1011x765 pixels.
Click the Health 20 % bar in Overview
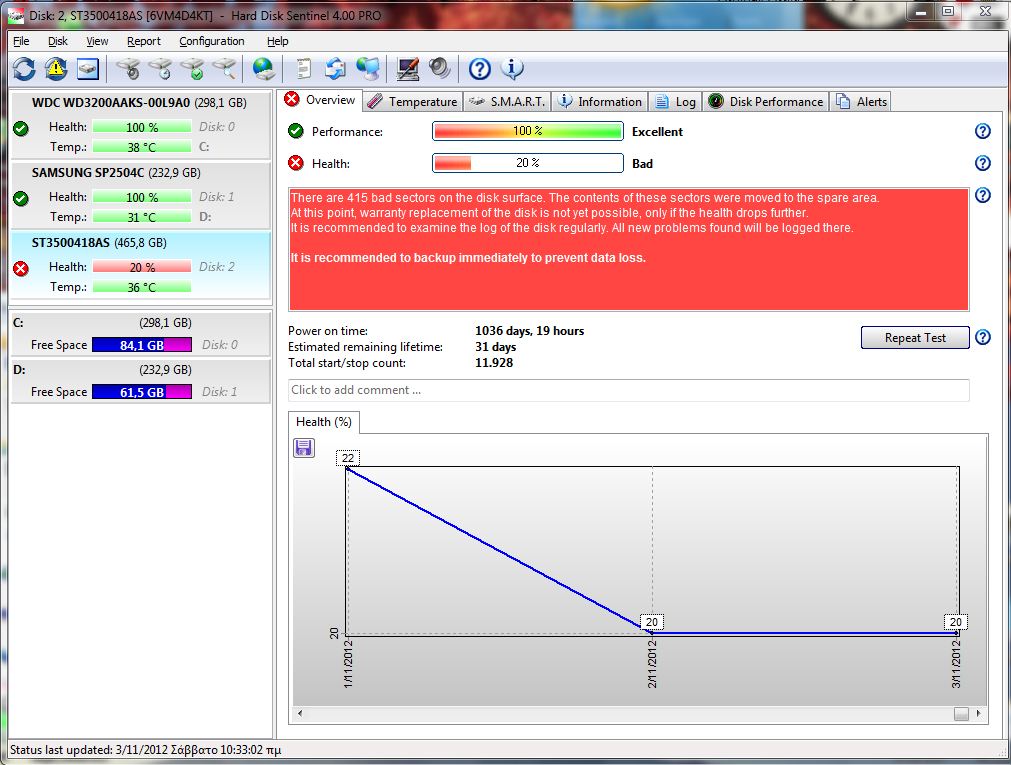click(x=527, y=163)
